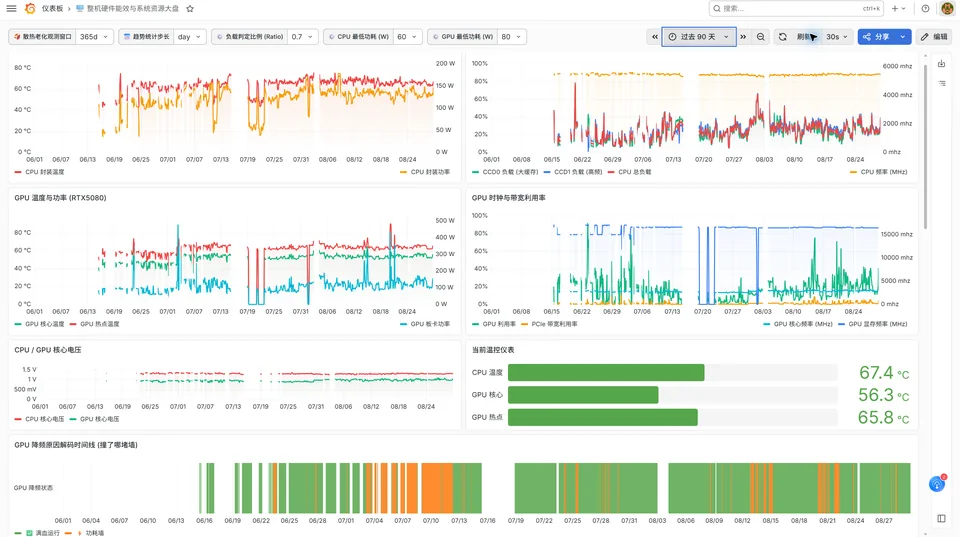960x537 pixels.
Task: Click the 67.4 °C value
Action: [884, 372]
